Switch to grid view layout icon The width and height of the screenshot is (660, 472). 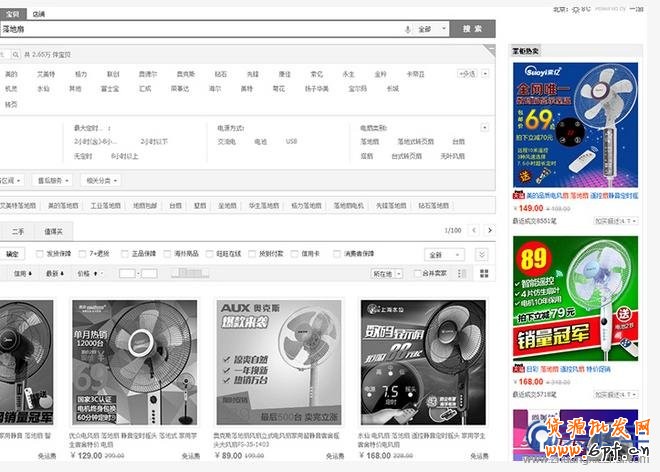point(485,273)
